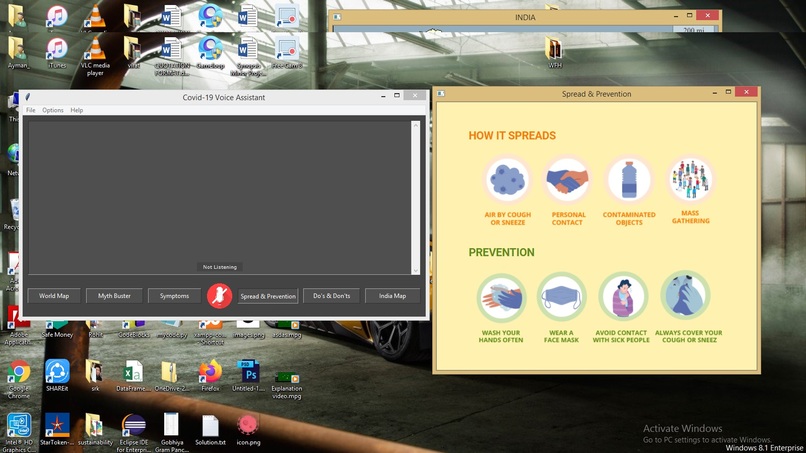This screenshot has height=453, width=806.
Task: Open the Help menu in Voice Assistant
Action: (x=77, y=110)
